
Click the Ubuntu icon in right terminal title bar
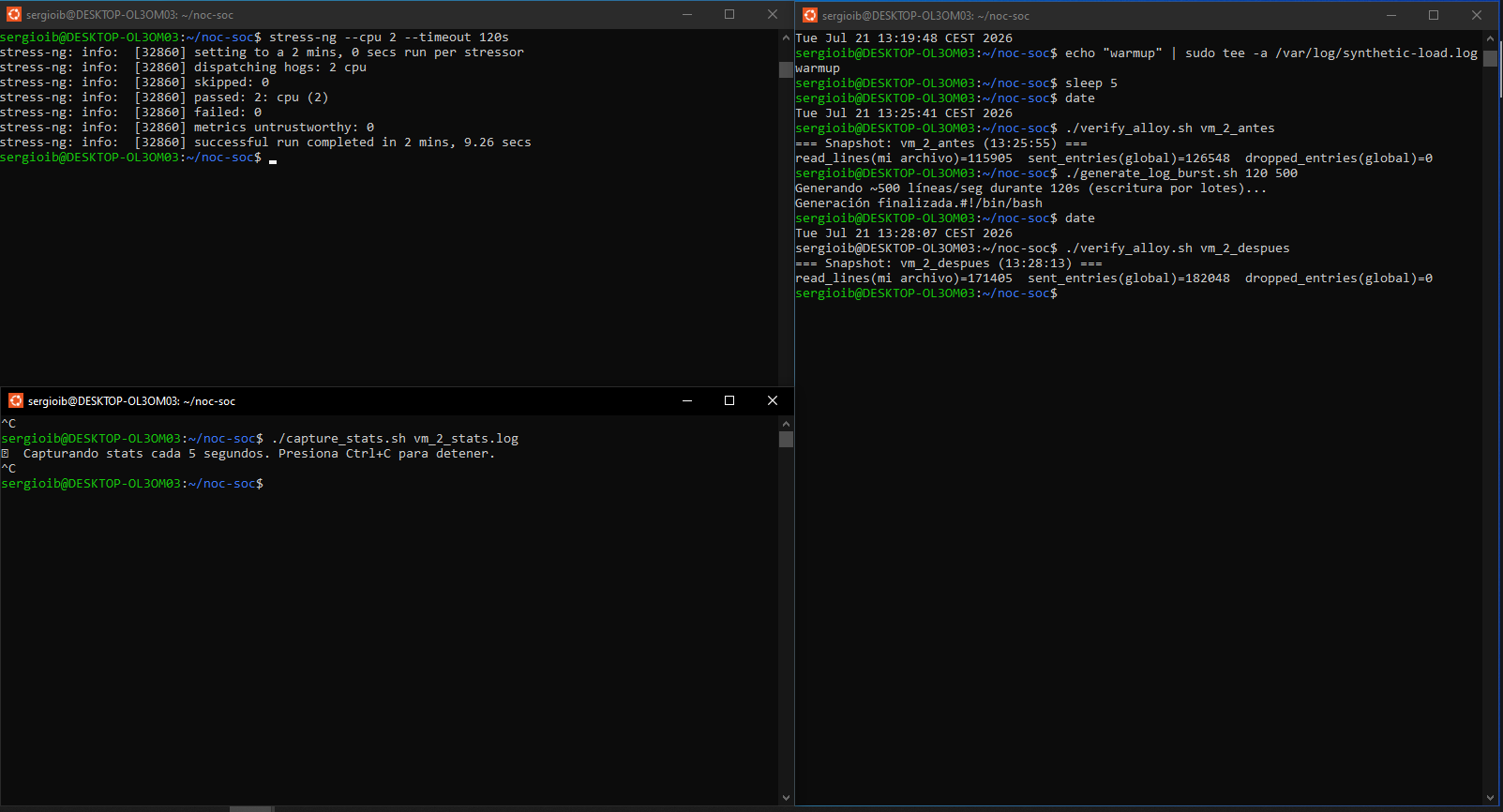810,15
